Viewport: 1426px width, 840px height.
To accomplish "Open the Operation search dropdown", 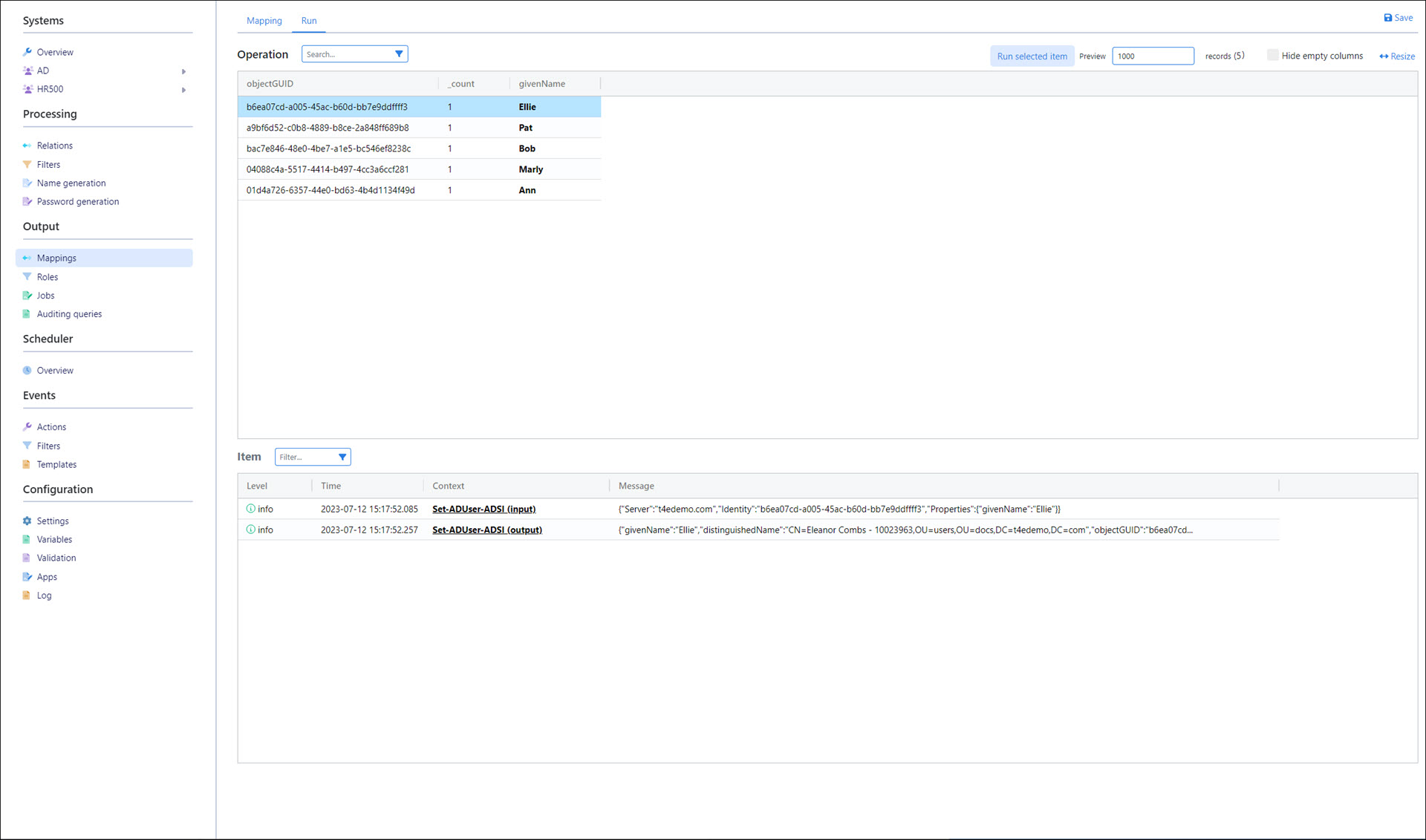I will tap(399, 54).
